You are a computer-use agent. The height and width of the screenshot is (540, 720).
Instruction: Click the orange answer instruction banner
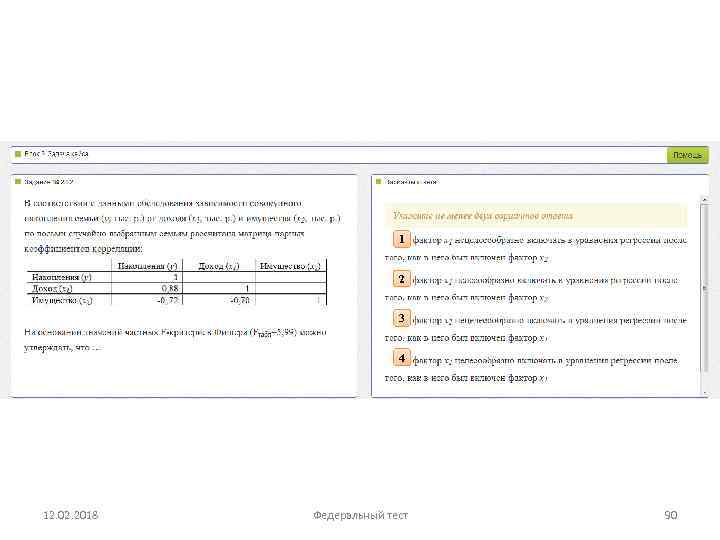536,215
